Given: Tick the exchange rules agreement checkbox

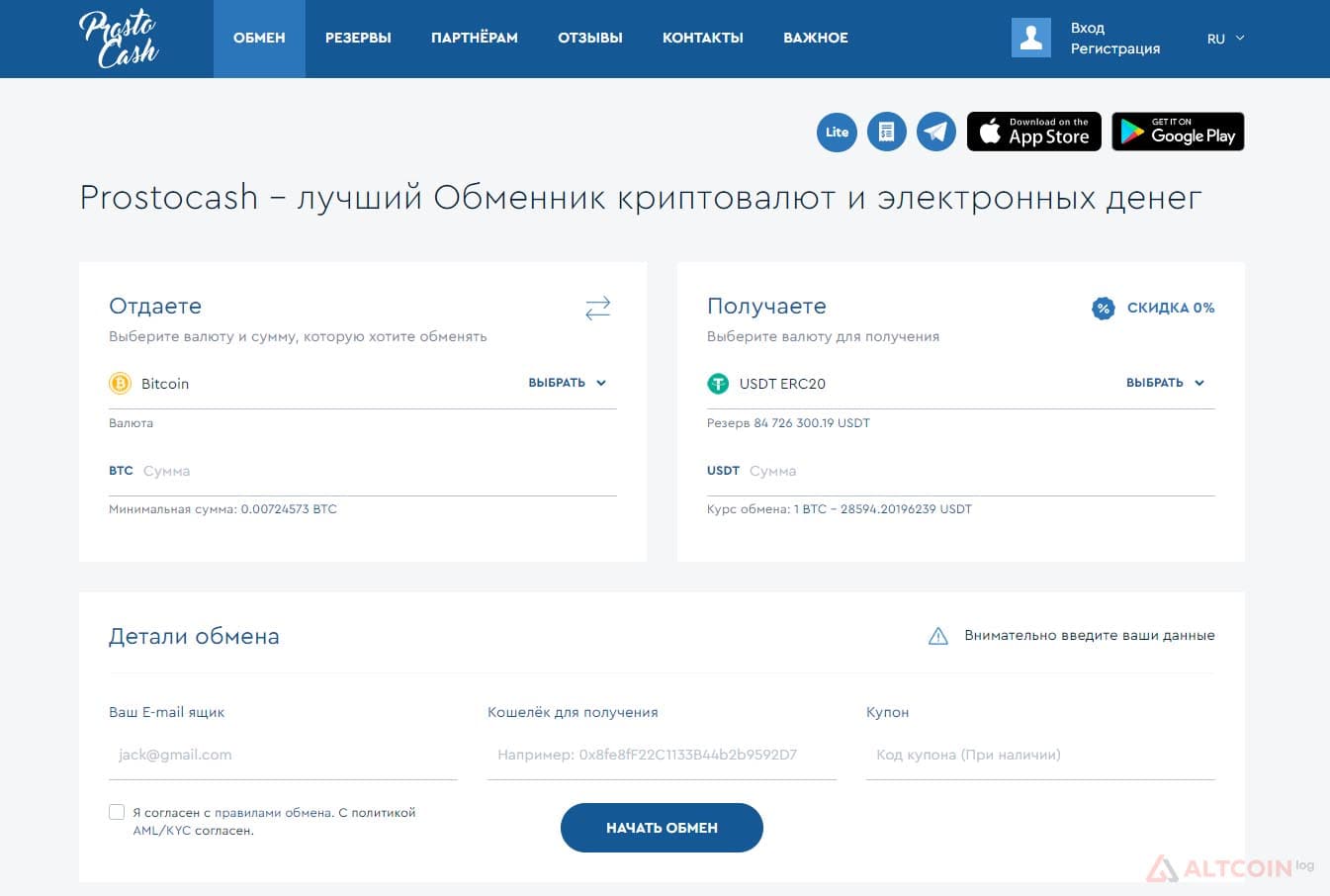Looking at the screenshot, I should (117, 812).
